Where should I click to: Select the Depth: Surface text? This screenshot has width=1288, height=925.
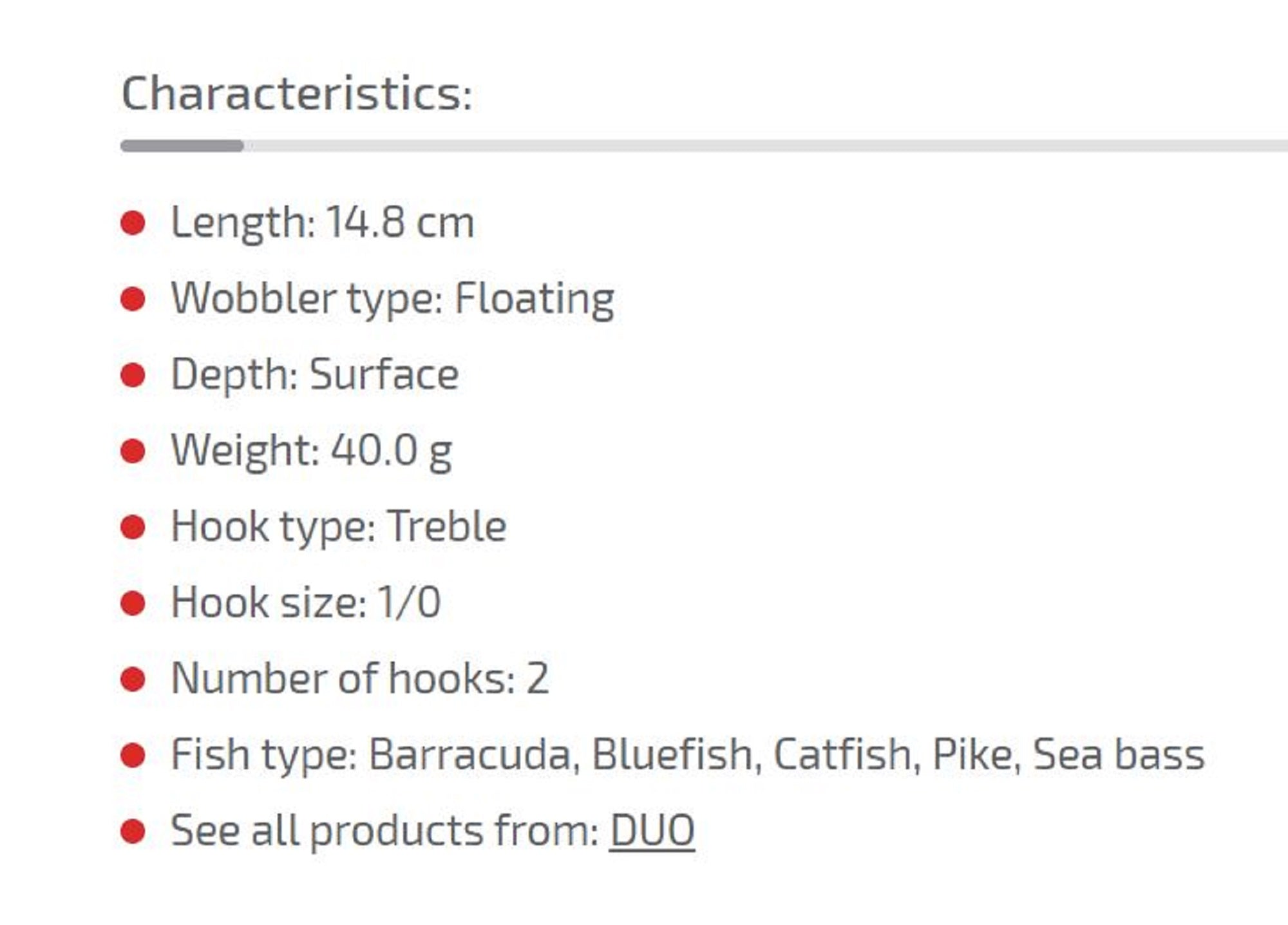(x=314, y=376)
